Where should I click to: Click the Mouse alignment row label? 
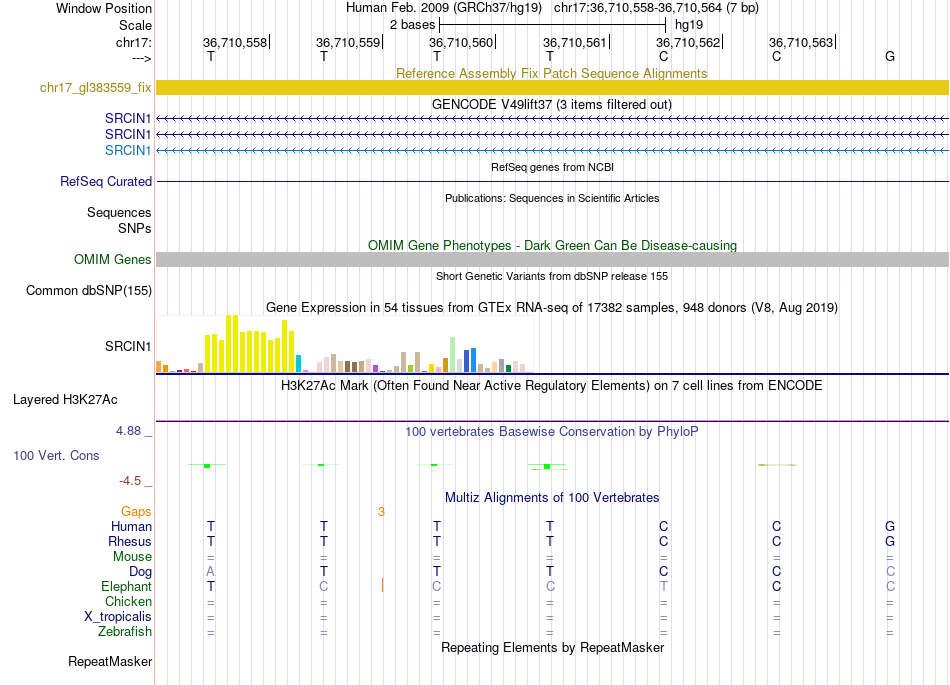[132, 557]
